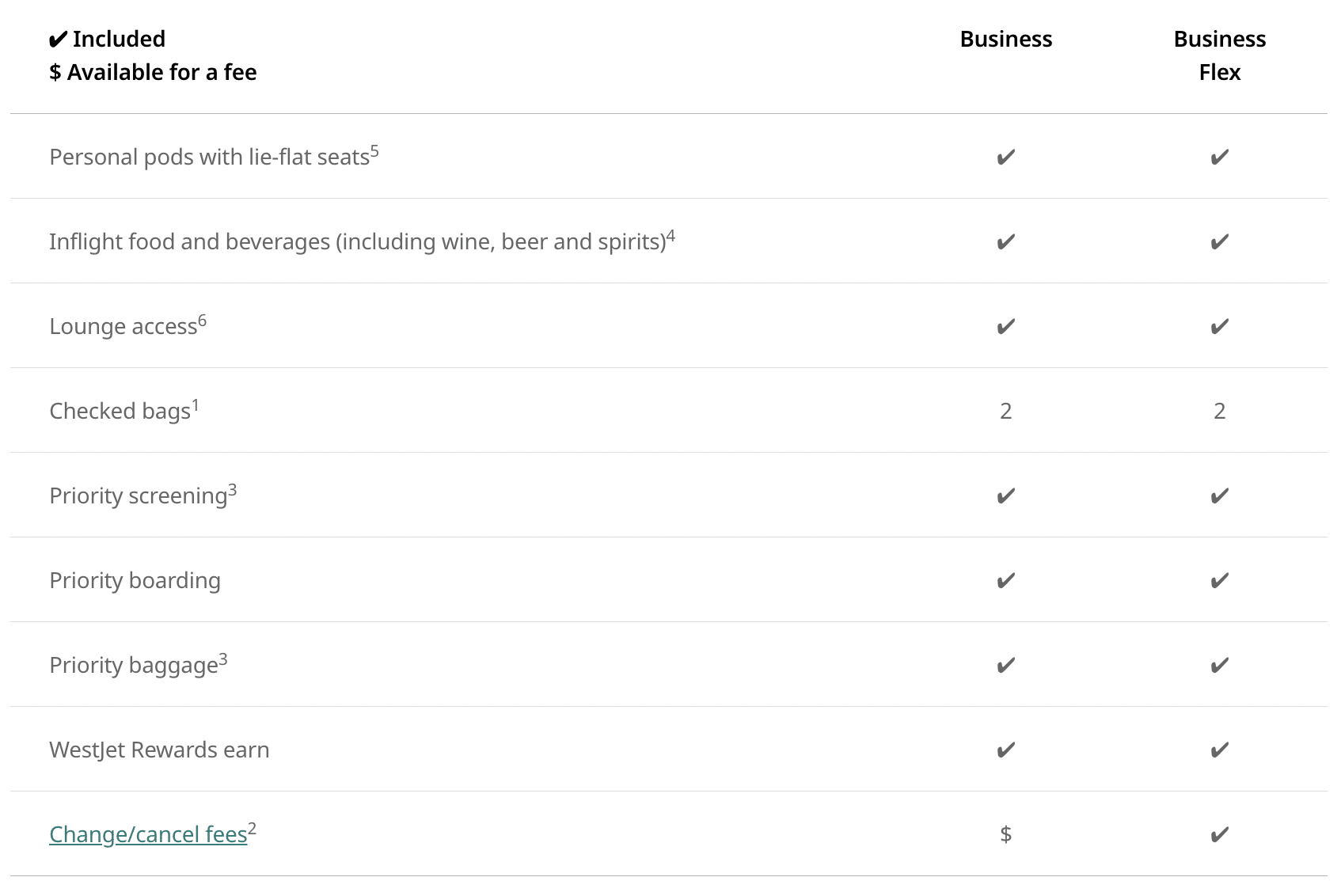Click the Lounge access row label
The width and height of the screenshot is (1341, 896).
tap(123, 326)
